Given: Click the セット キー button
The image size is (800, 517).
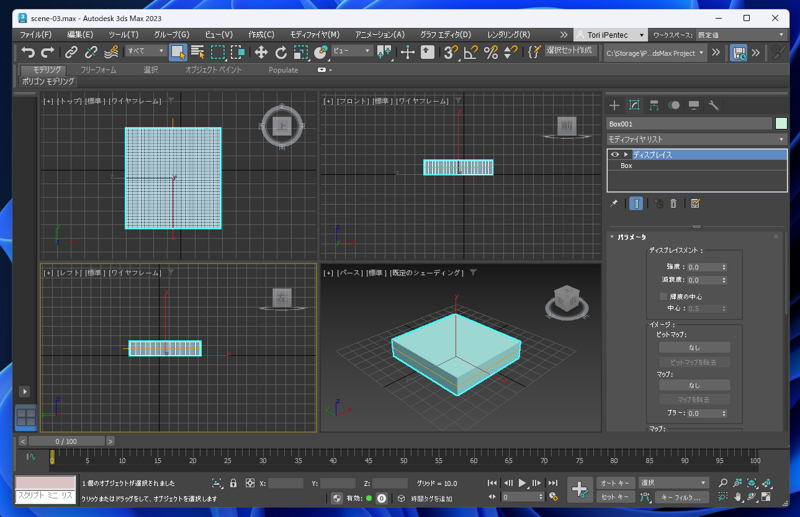Looking at the screenshot, I should point(615,497).
